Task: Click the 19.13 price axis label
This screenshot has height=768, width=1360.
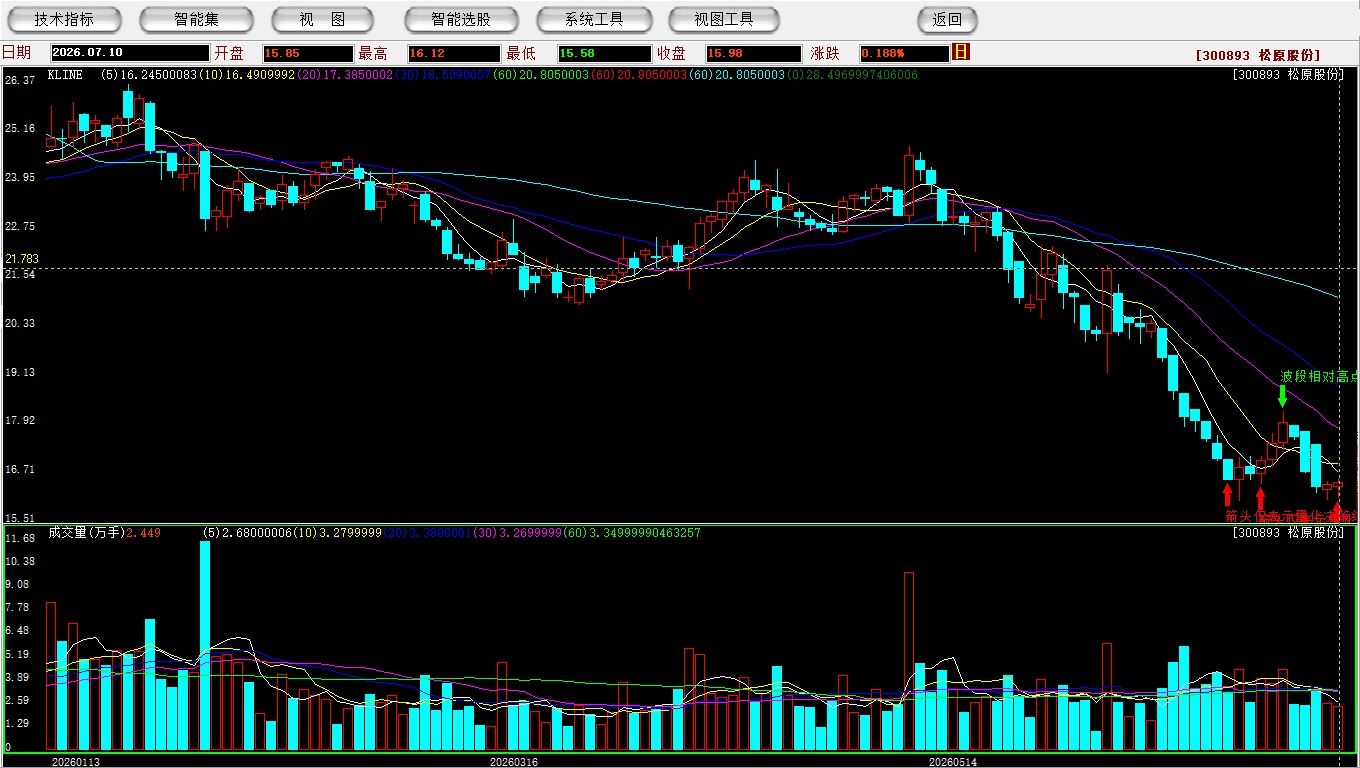Action: 20,372
